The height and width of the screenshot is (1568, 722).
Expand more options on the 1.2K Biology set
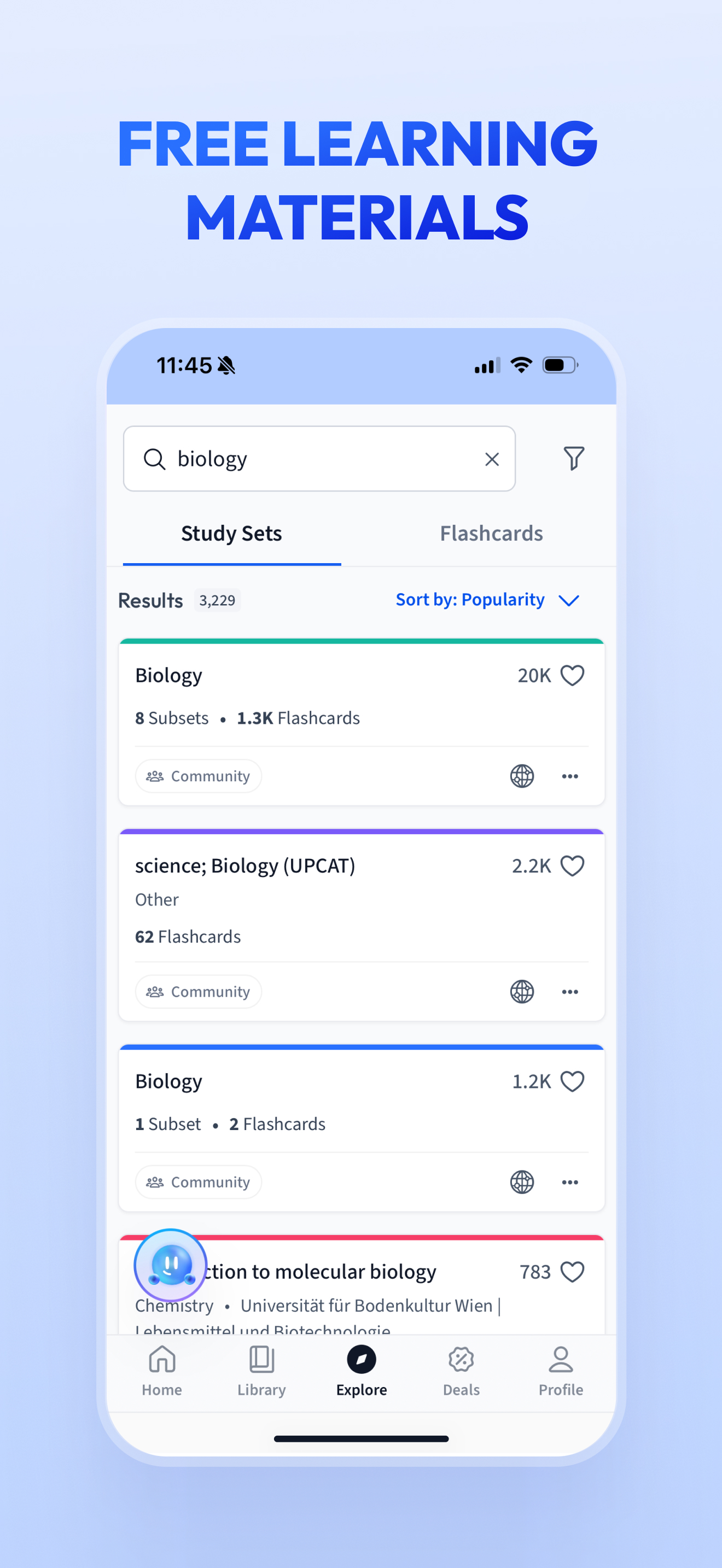(570, 1181)
